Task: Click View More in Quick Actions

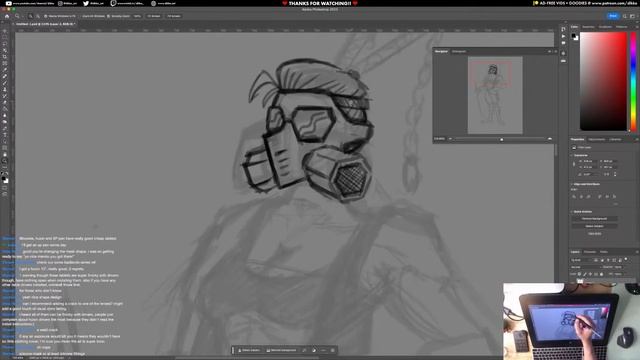Action: point(595,234)
